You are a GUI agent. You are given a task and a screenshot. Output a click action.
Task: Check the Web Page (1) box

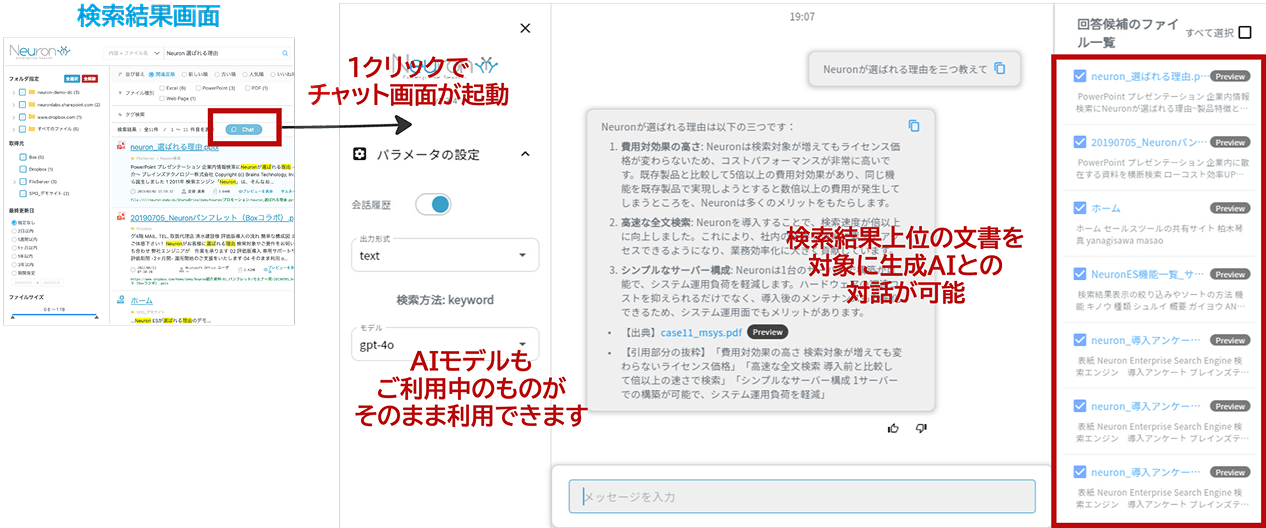(x=162, y=98)
